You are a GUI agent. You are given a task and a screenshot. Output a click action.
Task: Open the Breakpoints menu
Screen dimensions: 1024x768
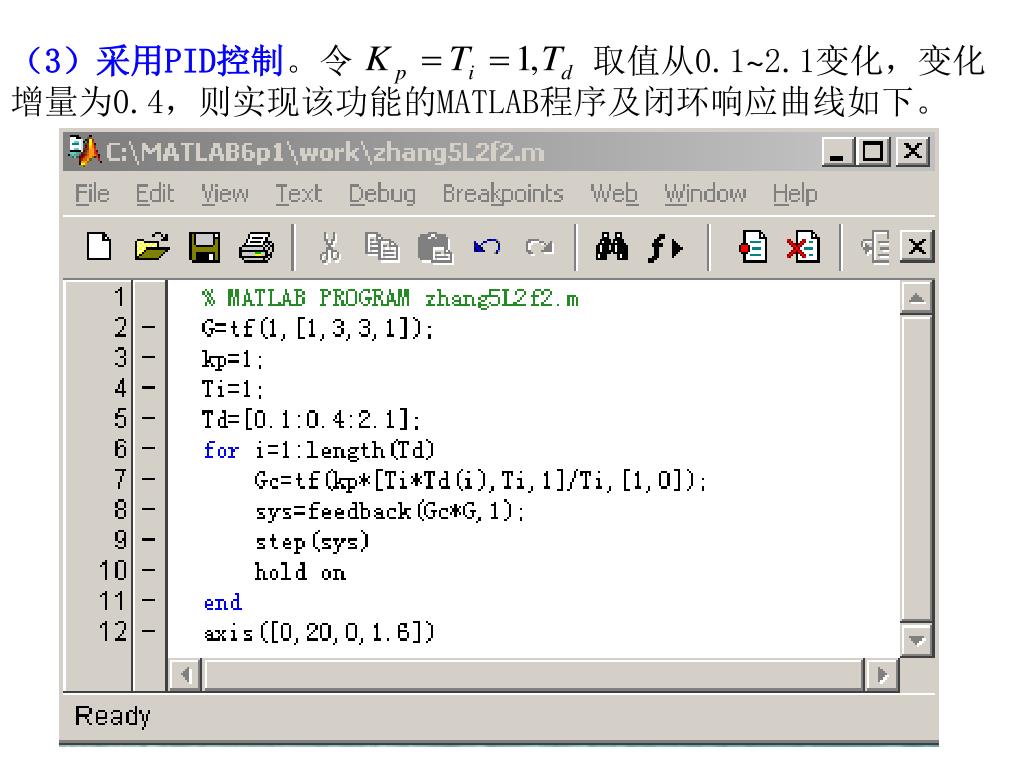(x=503, y=193)
